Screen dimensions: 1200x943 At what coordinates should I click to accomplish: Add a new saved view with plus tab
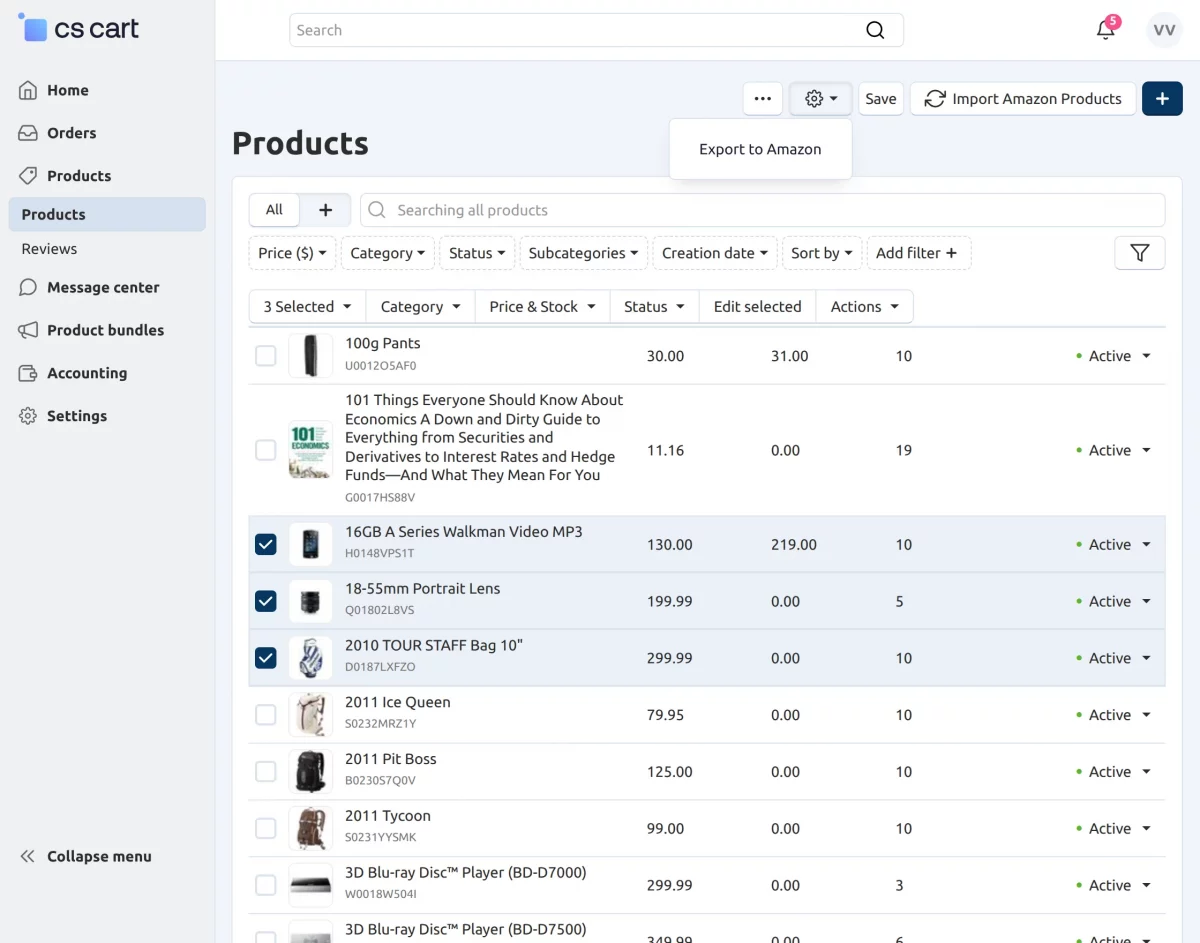tap(325, 210)
